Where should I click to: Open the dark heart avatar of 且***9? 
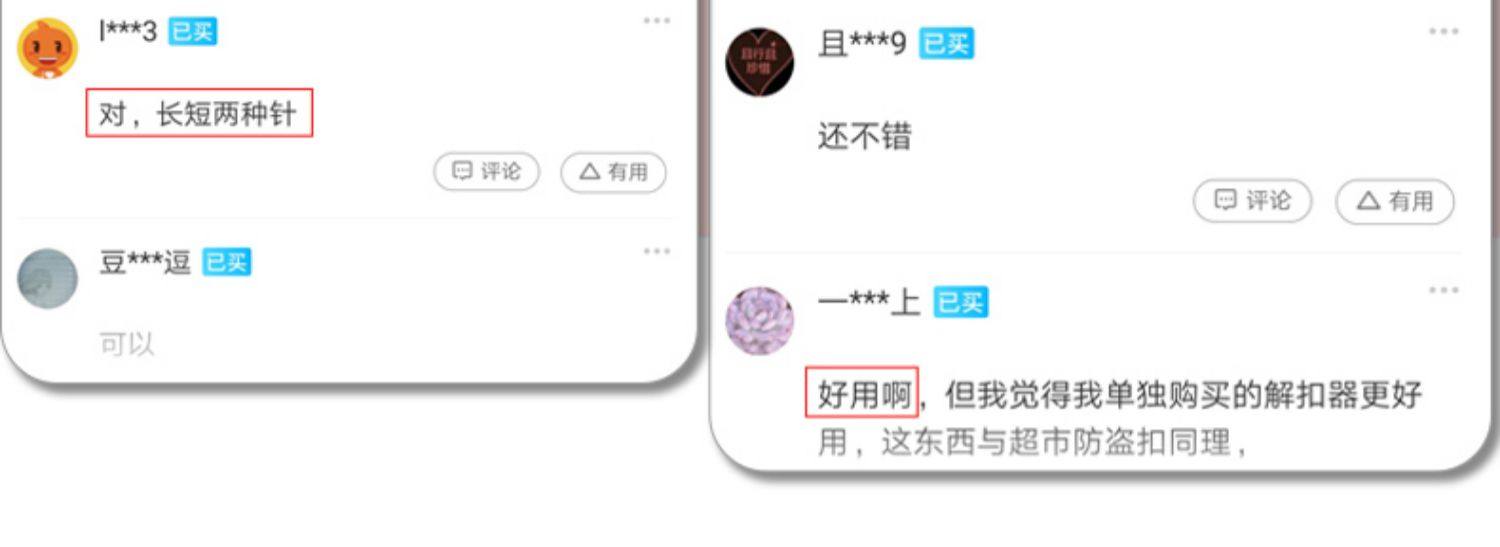click(760, 62)
